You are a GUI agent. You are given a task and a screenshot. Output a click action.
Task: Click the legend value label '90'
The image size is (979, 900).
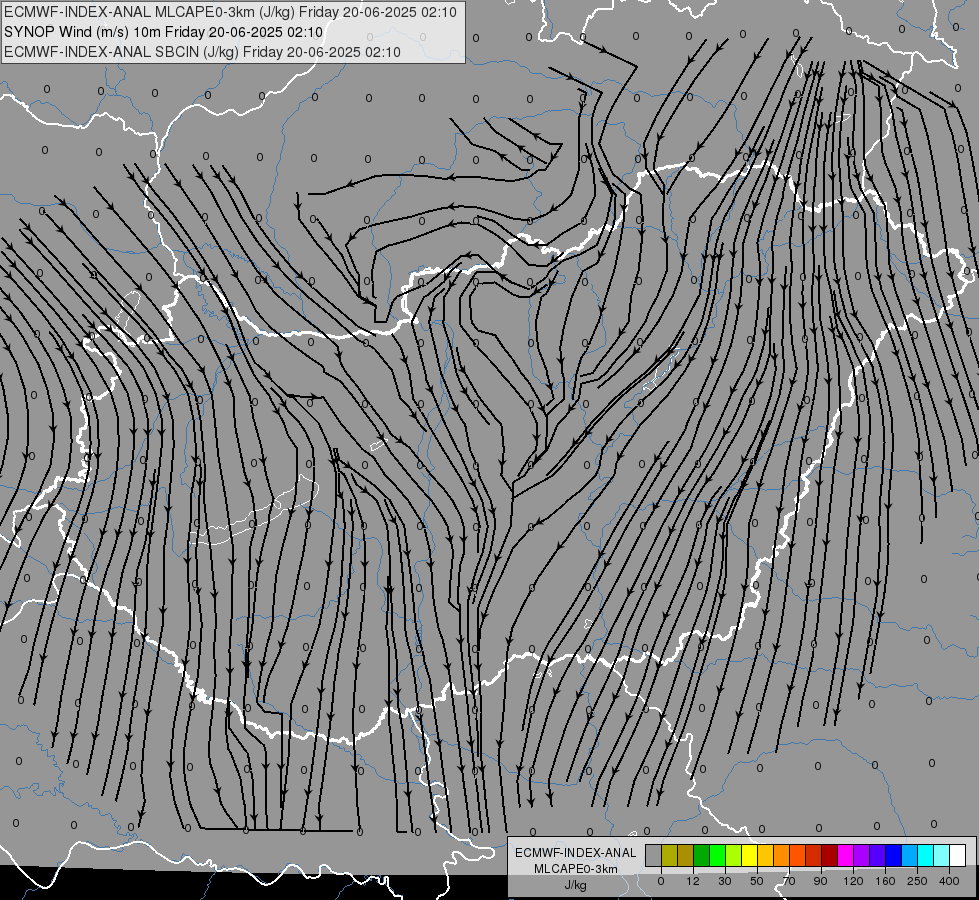click(820, 881)
